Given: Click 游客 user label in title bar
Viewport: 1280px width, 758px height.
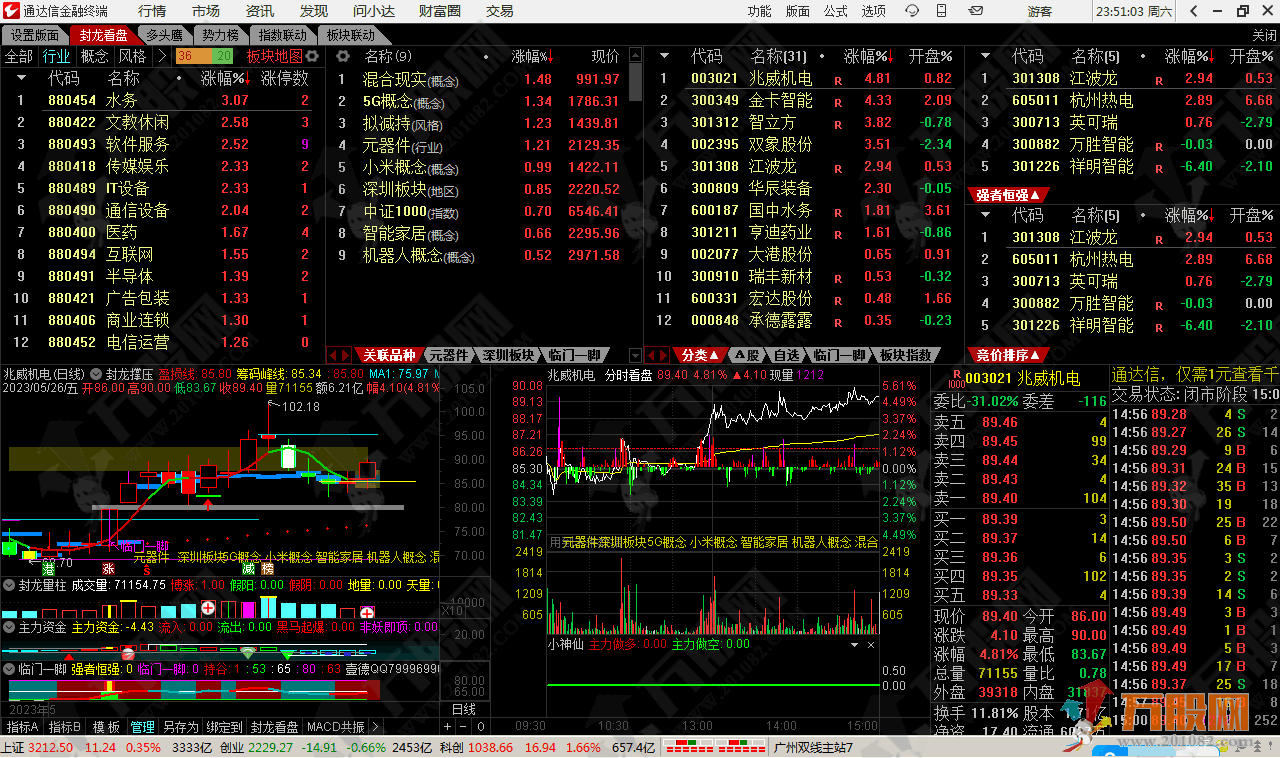Looking at the screenshot, I should [1040, 11].
